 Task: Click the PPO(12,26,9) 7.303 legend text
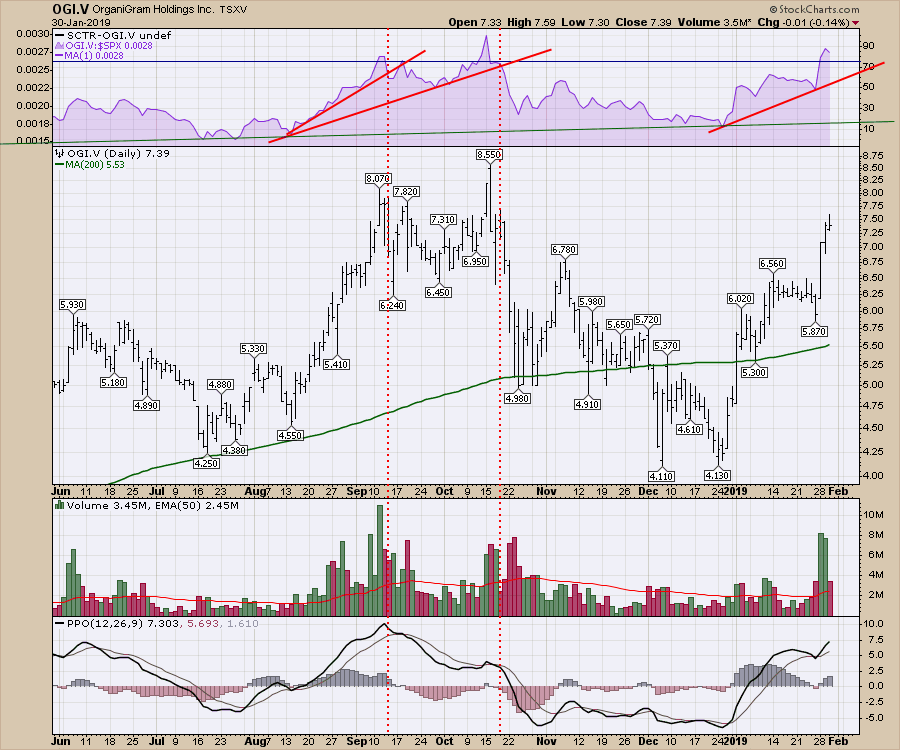(123, 623)
